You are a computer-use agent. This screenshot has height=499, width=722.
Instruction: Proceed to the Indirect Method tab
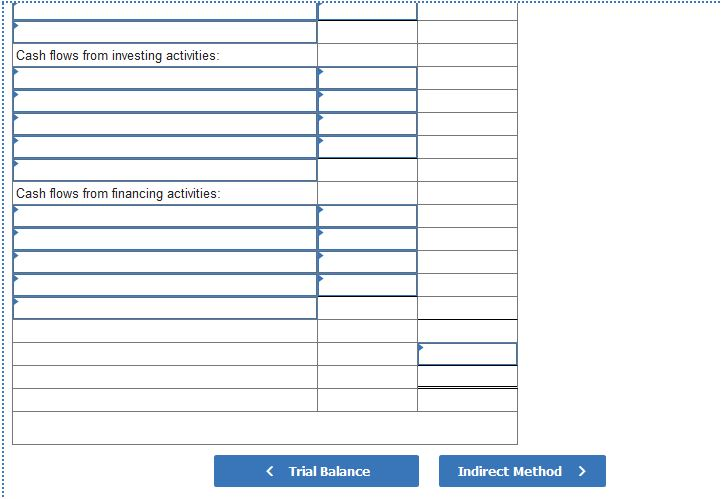point(522,471)
